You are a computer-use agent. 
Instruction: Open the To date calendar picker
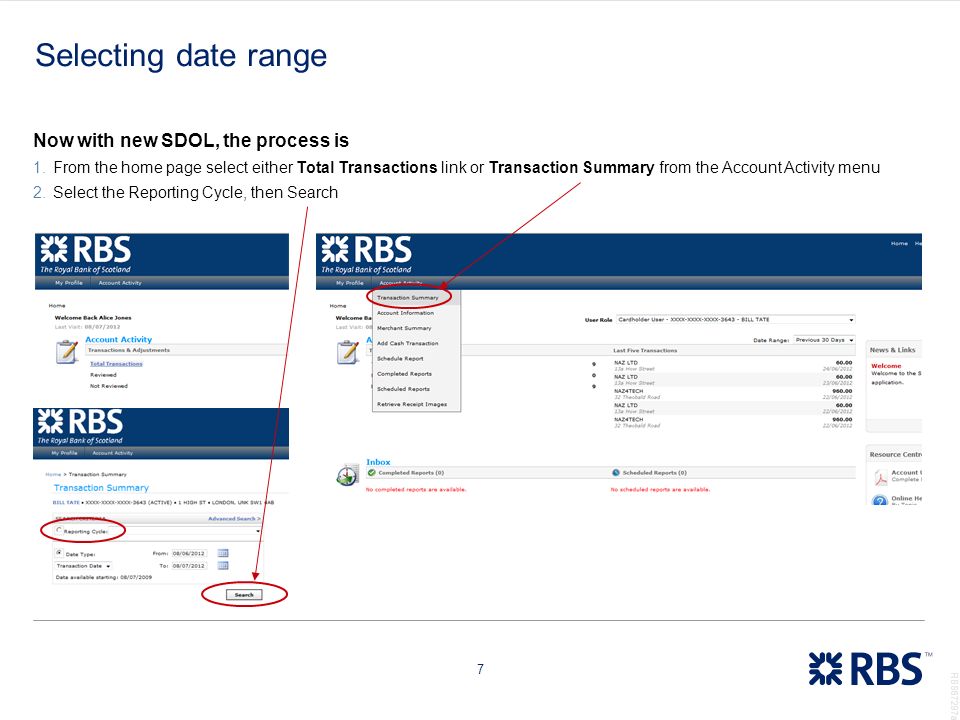(x=223, y=566)
